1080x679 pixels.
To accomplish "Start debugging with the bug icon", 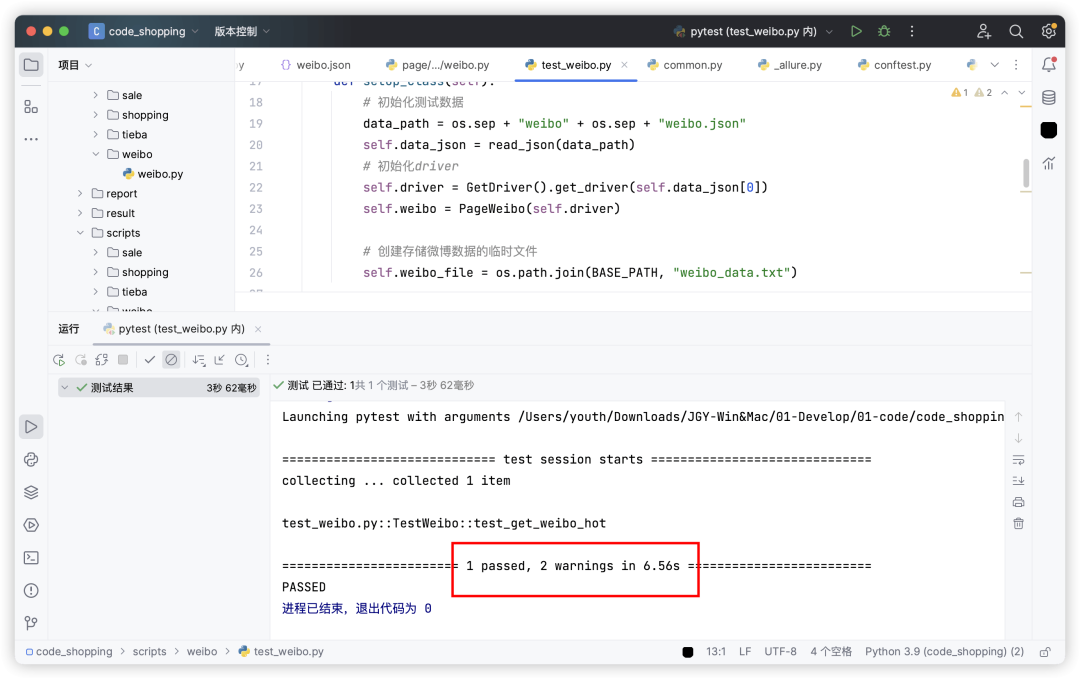I will click(884, 31).
